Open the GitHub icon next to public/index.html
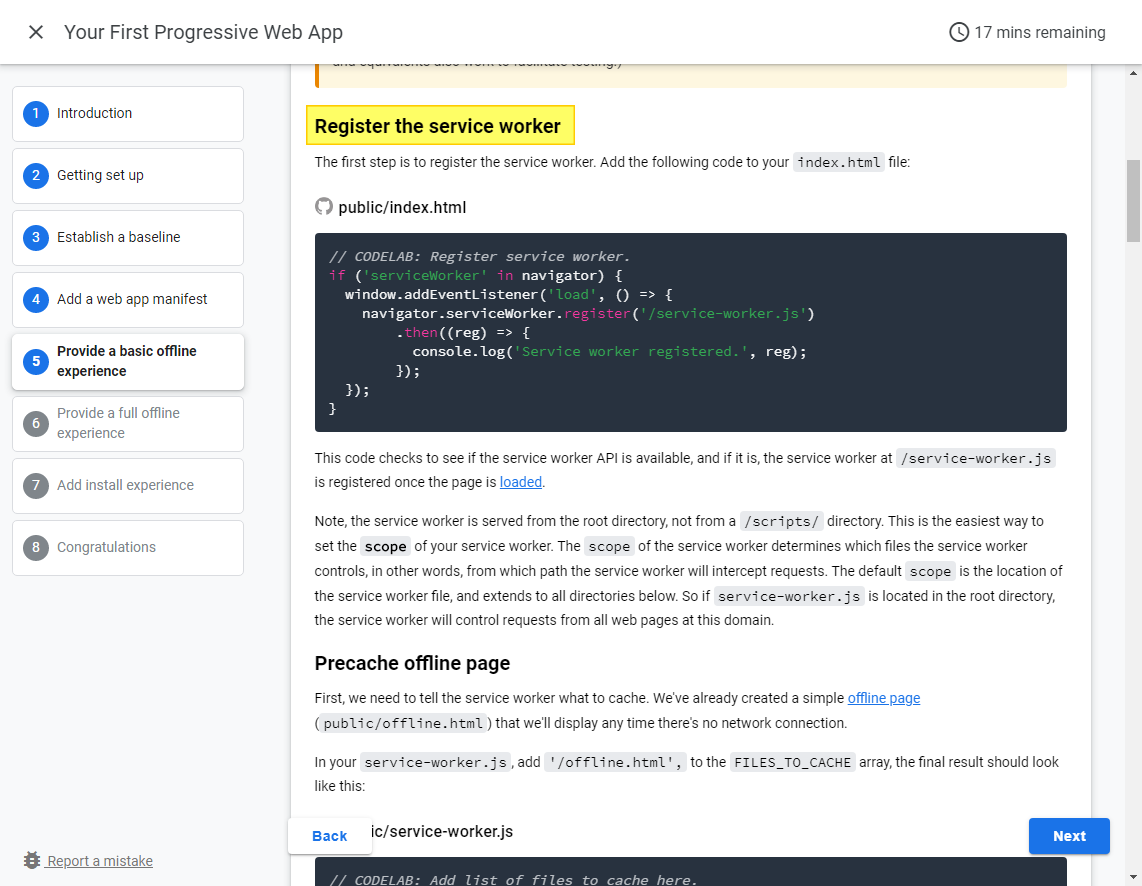This screenshot has width=1142, height=886. (323, 207)
